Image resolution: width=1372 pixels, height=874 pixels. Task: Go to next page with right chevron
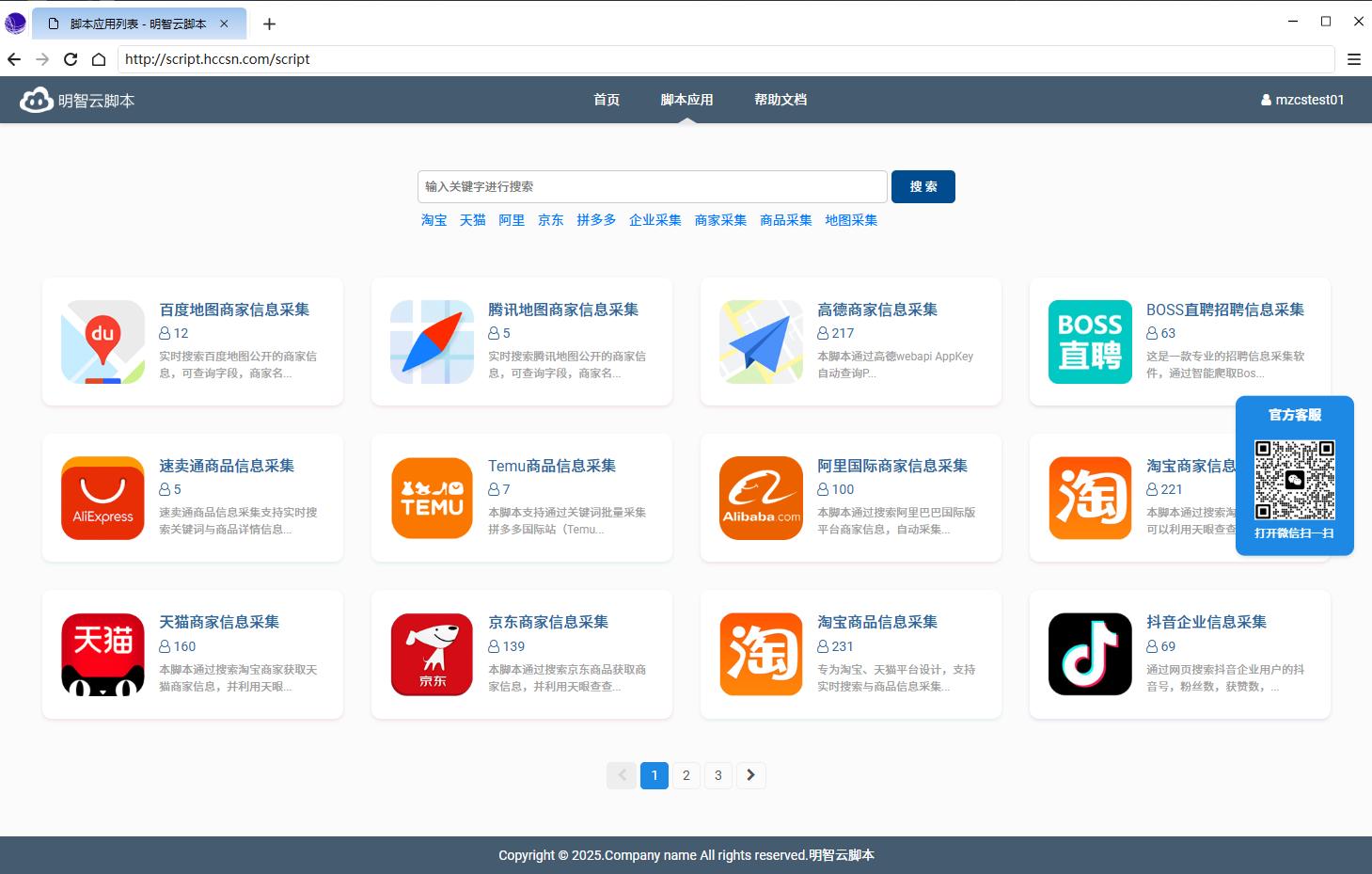pyautogui.click(x=750, y=775)
